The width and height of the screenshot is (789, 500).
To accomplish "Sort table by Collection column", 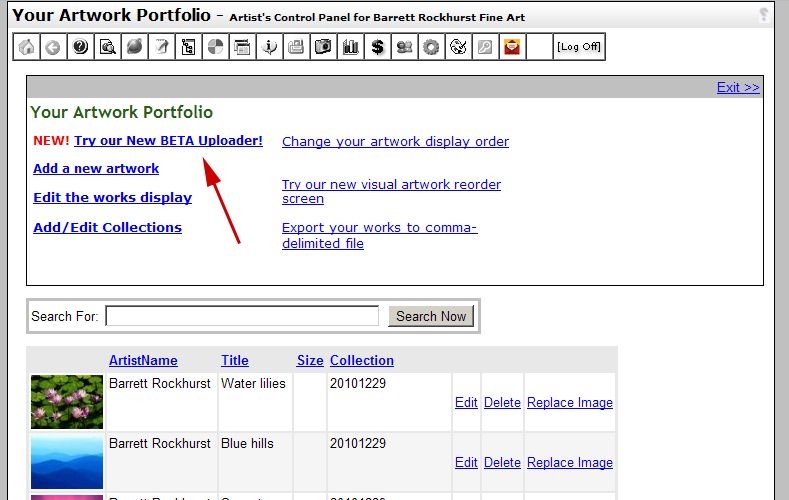I will 362,360.
